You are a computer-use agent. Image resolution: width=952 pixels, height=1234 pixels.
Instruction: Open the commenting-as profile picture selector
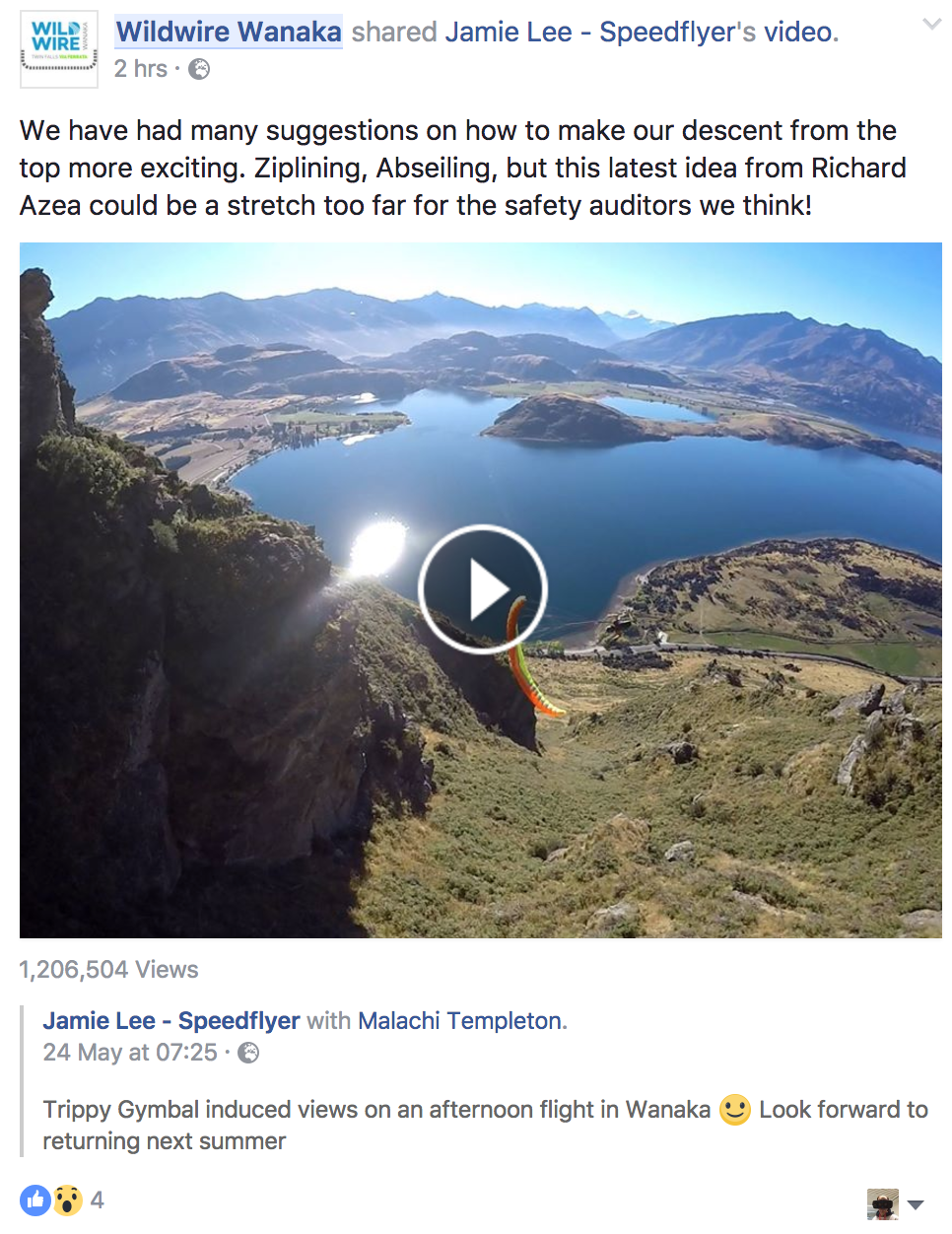(x=883, y=1203)
